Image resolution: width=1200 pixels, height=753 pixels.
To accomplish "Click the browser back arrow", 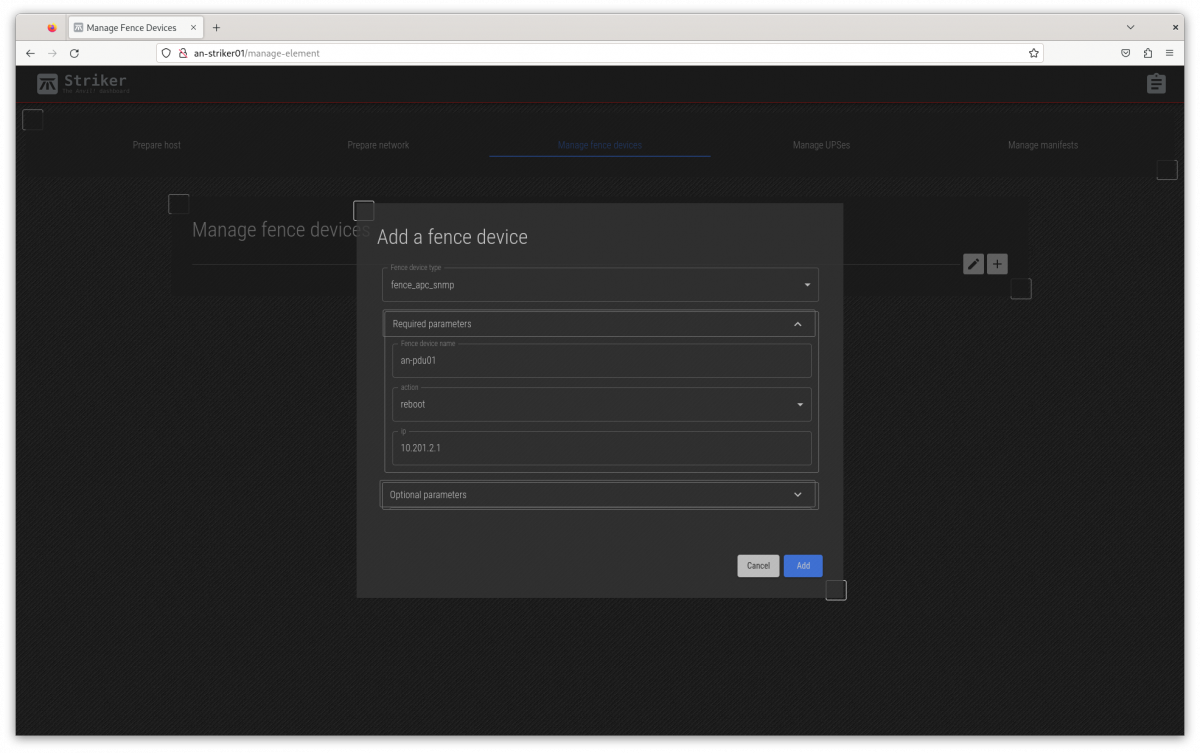I will tap(30, 53).
